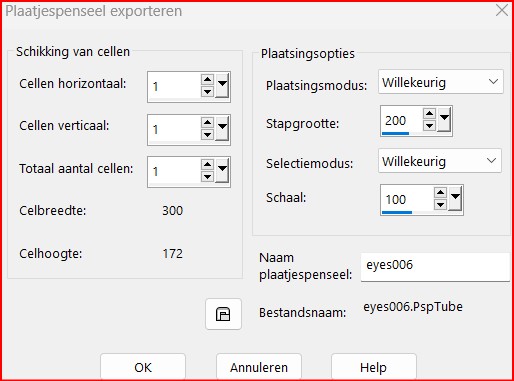This screenshot has width=514, height=381.
Task: Click the Stapgrootte blue slider bar
Action: pyautogui.click(x=395, y=133)
